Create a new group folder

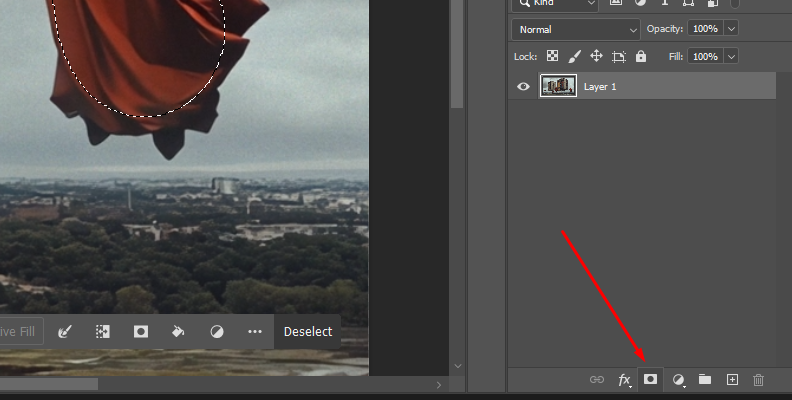pos(705,380)
